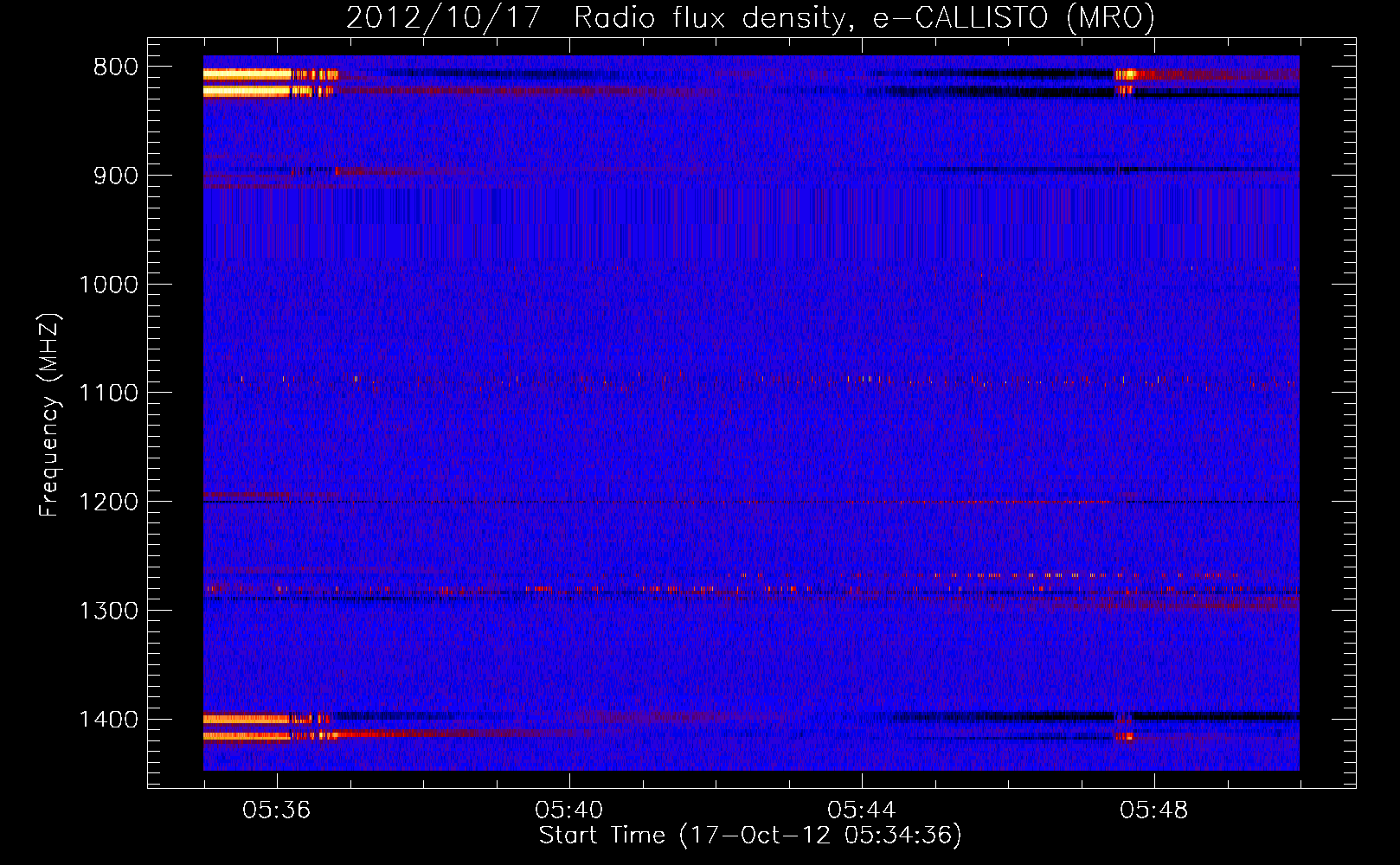
Task: Click the 1100 frequency axis label
Action: (x=108, y=393)
